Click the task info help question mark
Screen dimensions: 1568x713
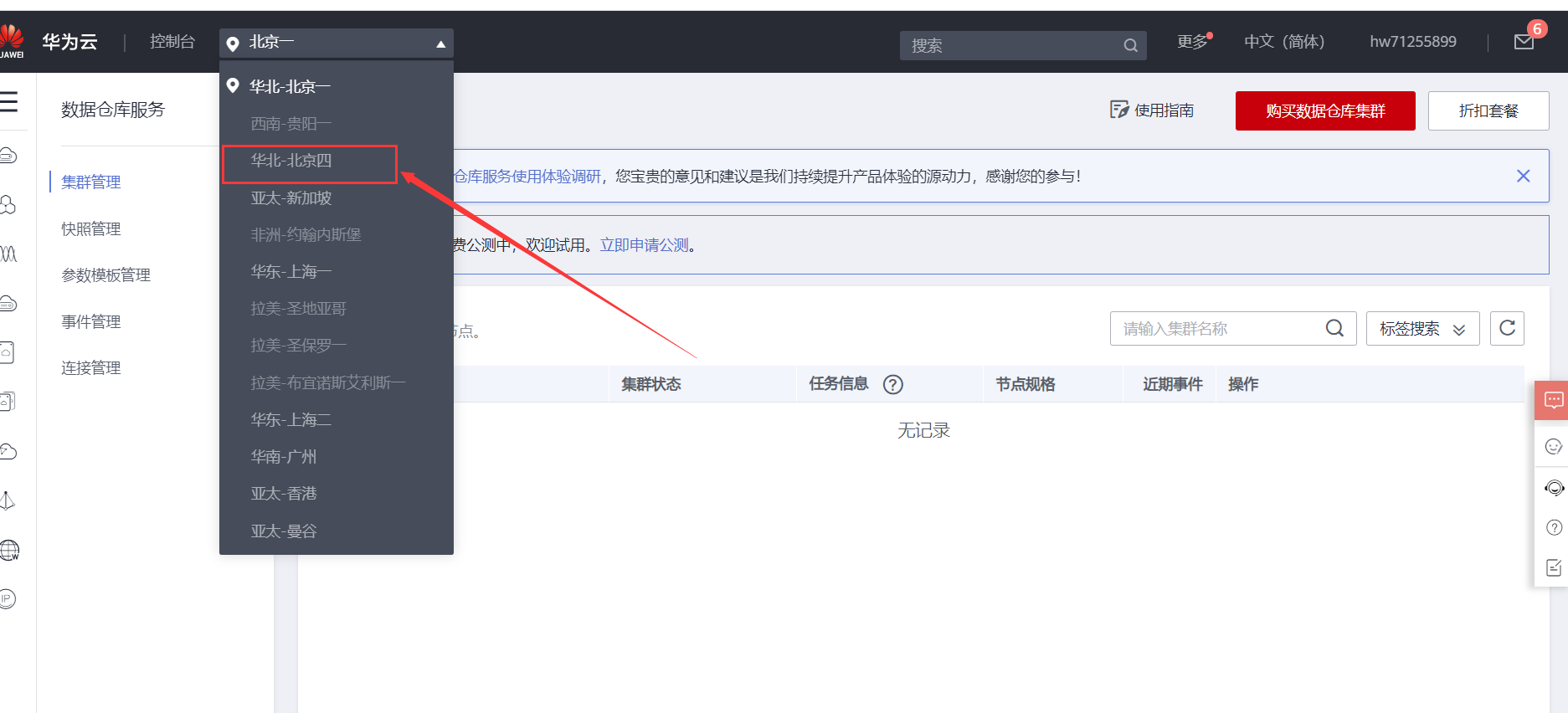[893, 384]
